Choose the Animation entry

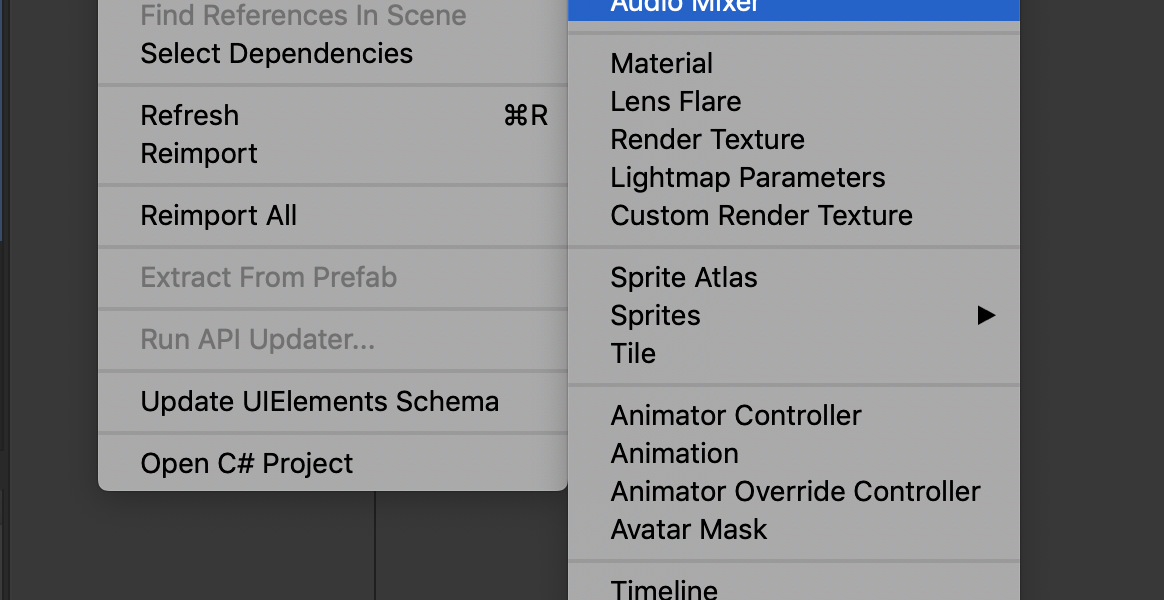674,454
